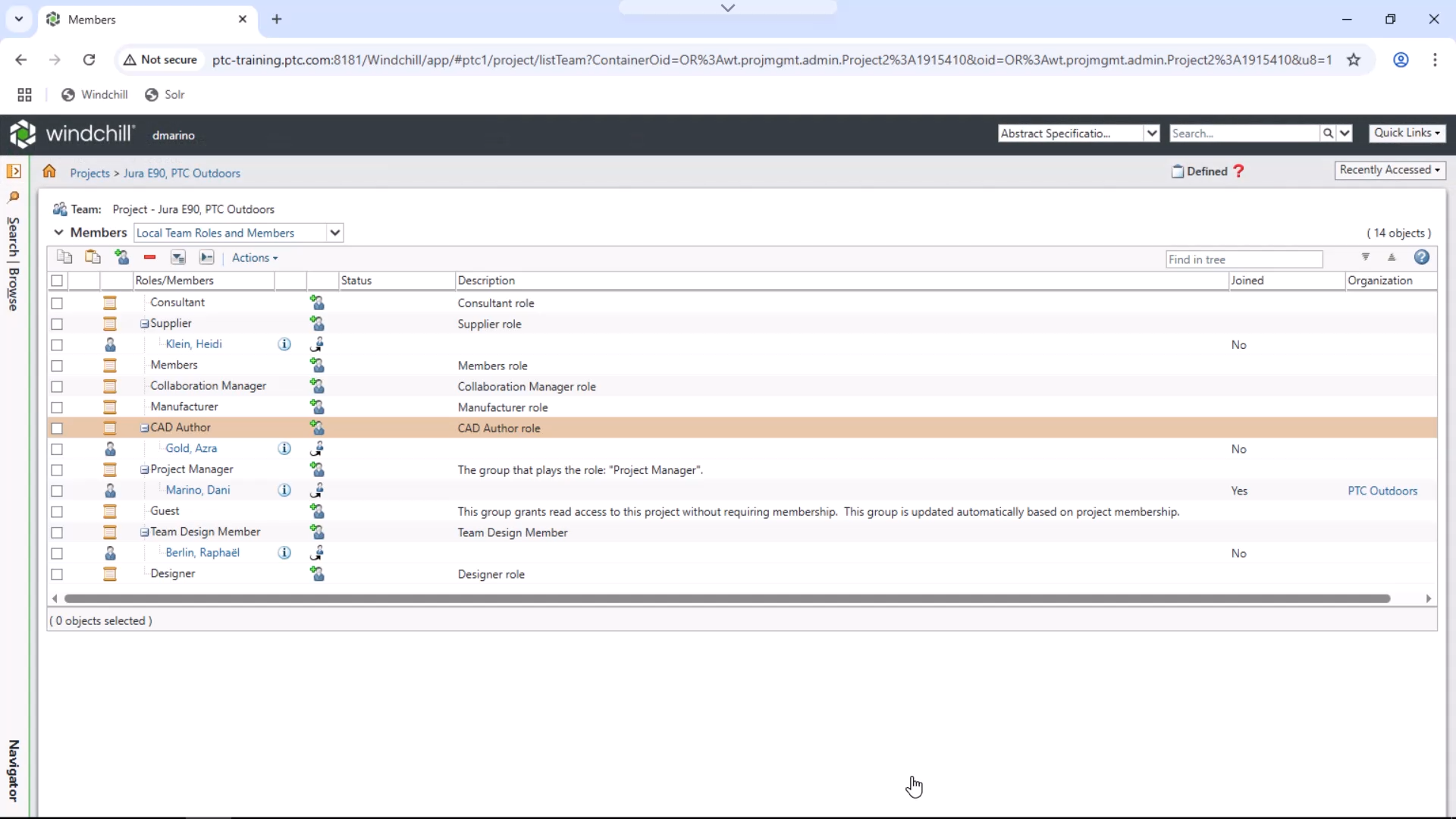Viewport: 1456px width, 819px height.
Task: Open the Quick Links menu
Action: [1407, 133]
